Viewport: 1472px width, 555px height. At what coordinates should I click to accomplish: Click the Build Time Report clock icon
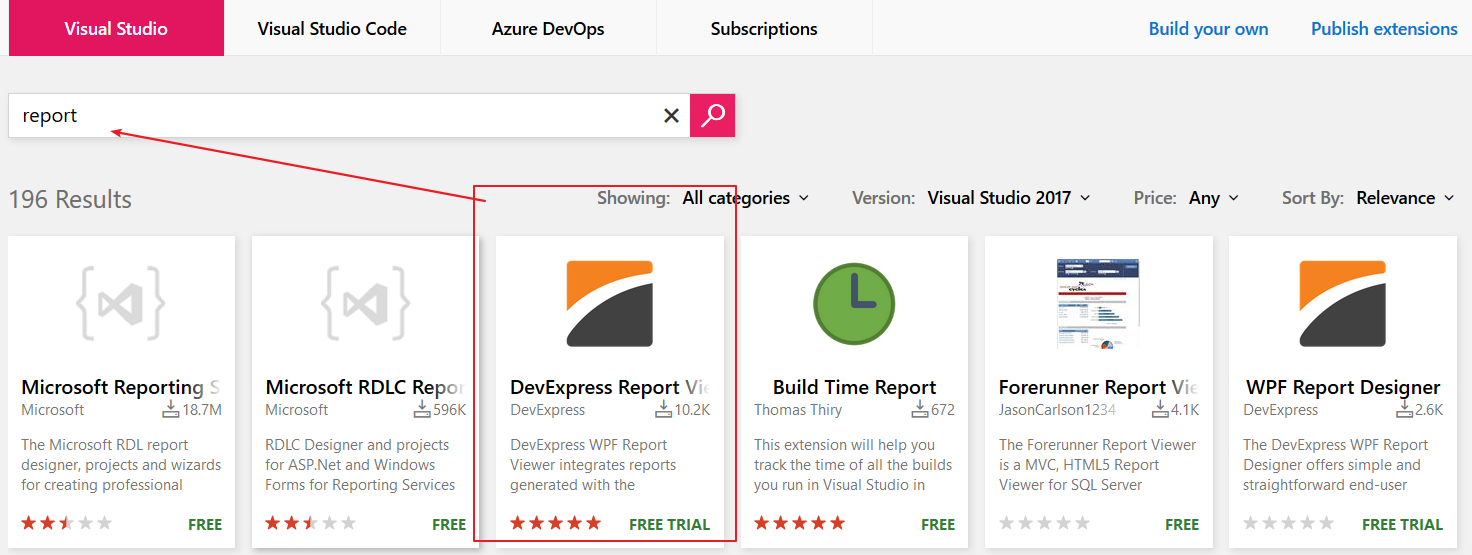pyautogui.click(x=853, y=303)
